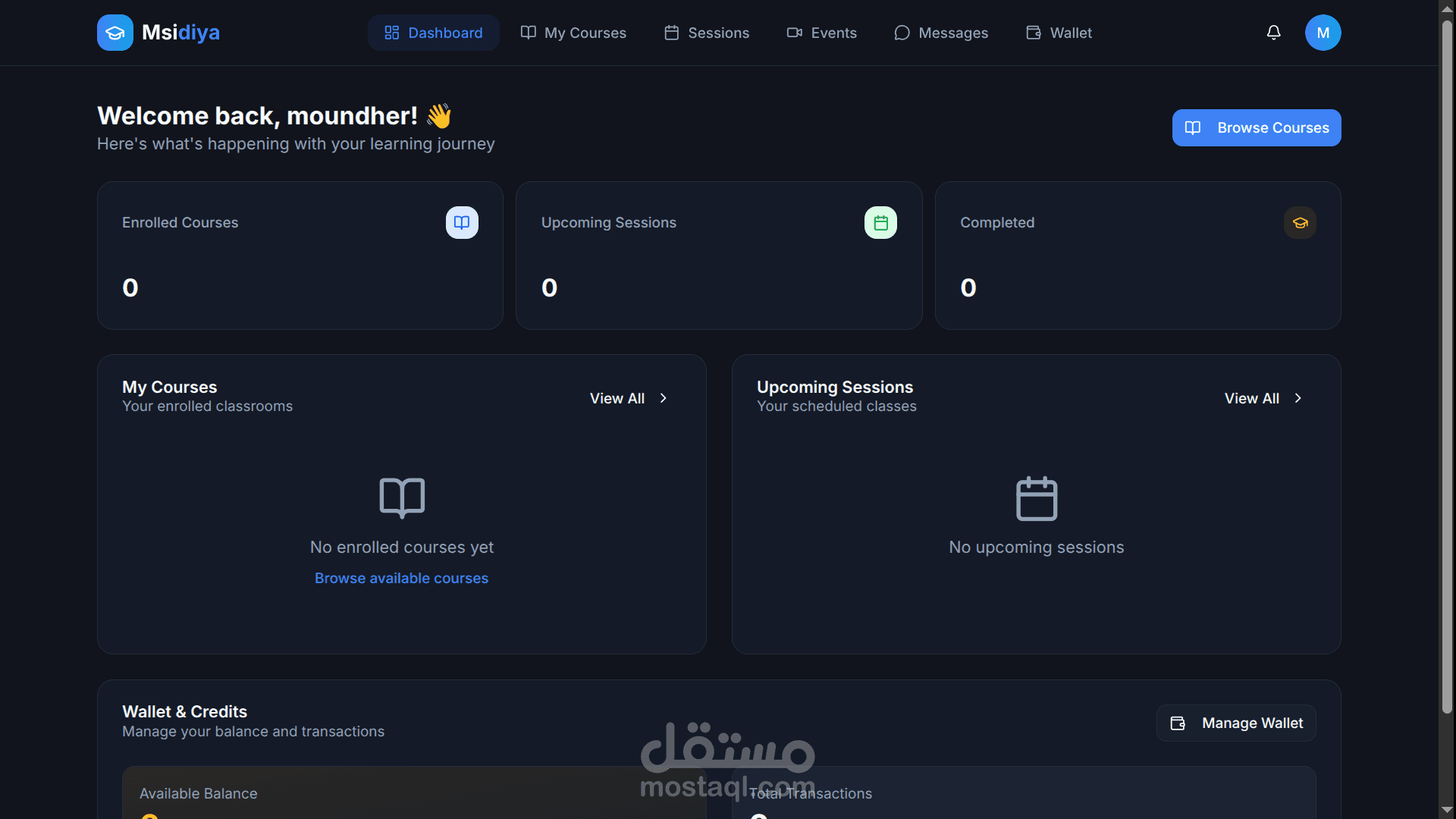Click the Msidiya graduation cap logo
This screenshot has width=1456, height=819.
[x=115, y=33]
